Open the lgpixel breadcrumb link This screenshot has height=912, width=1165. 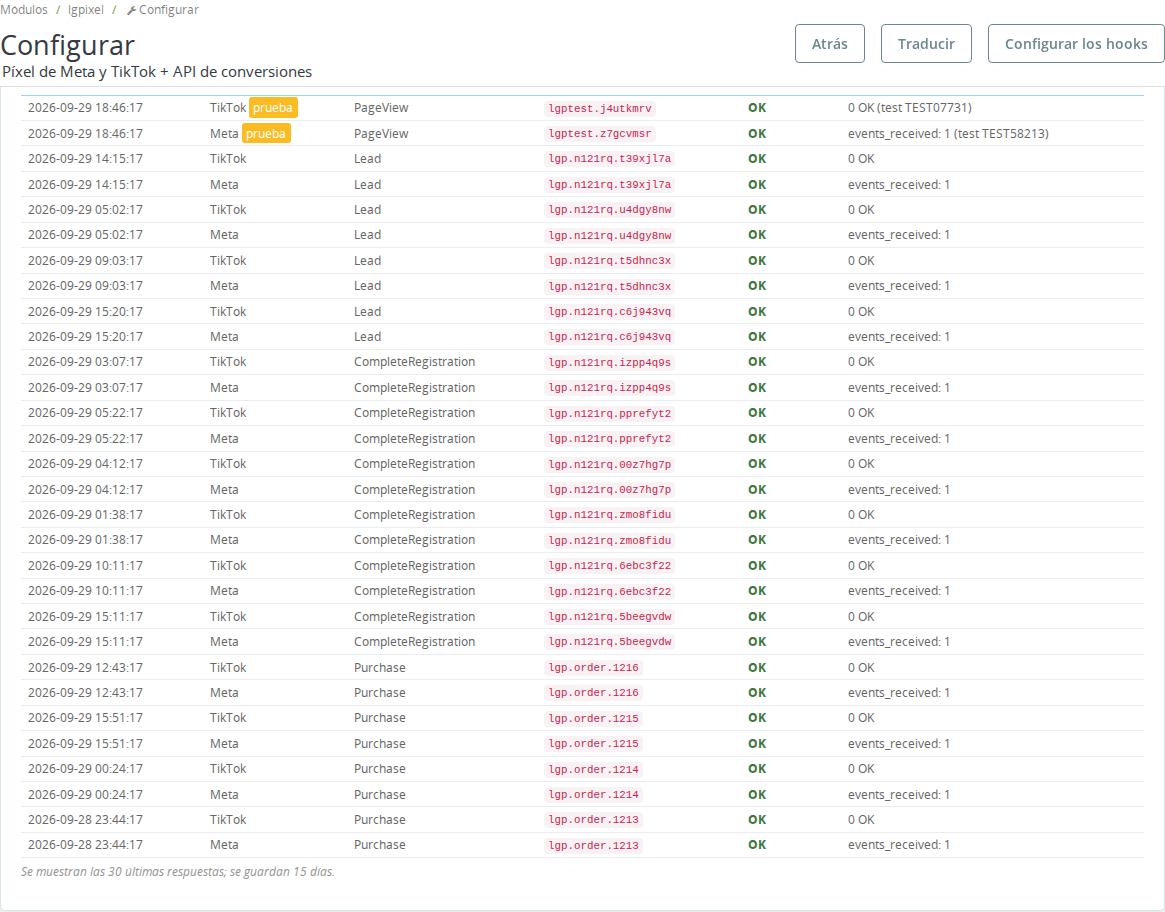tap(86, 10)
